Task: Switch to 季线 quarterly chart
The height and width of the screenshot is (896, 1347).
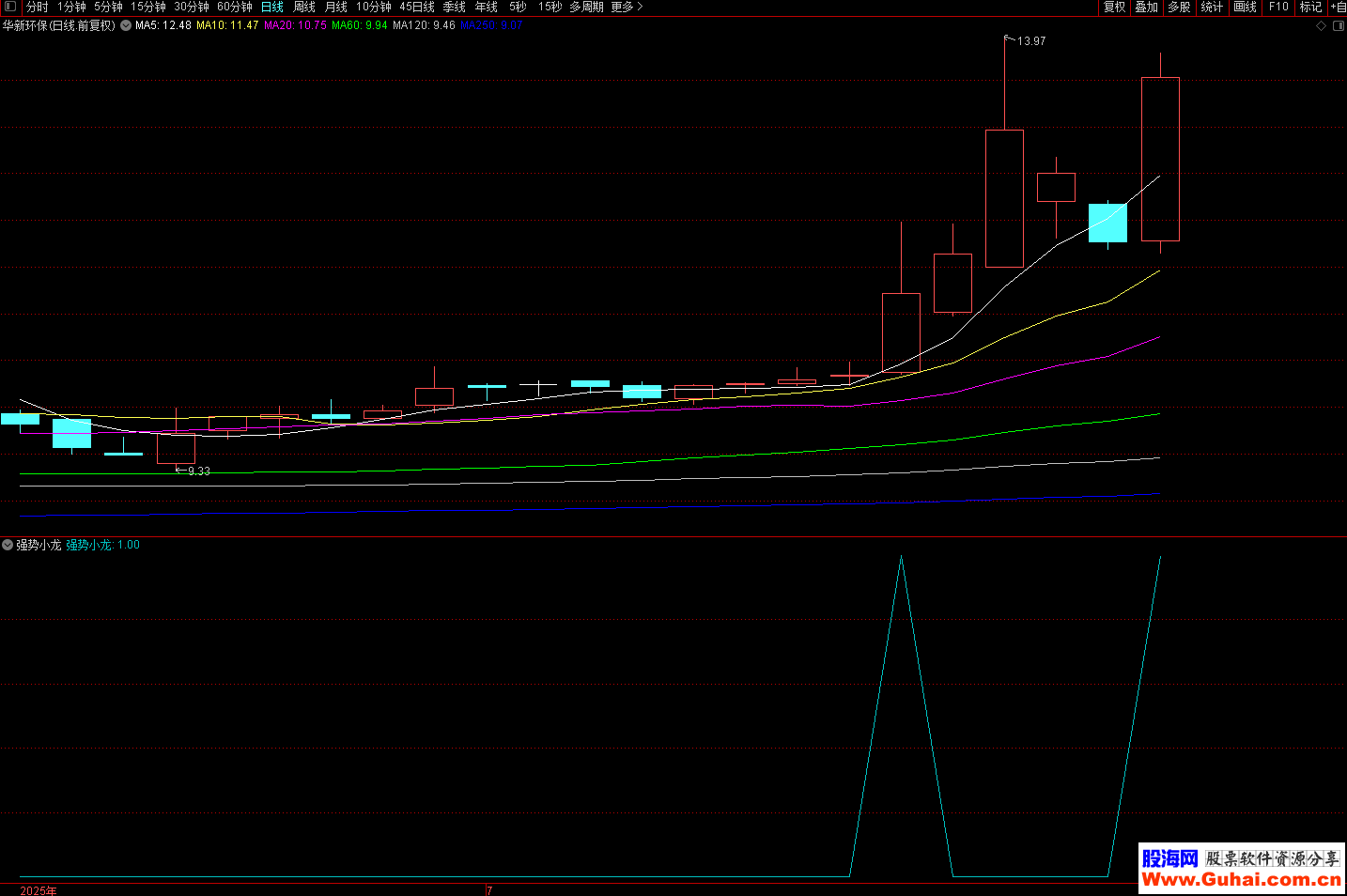Action: [x=455, y=7]
